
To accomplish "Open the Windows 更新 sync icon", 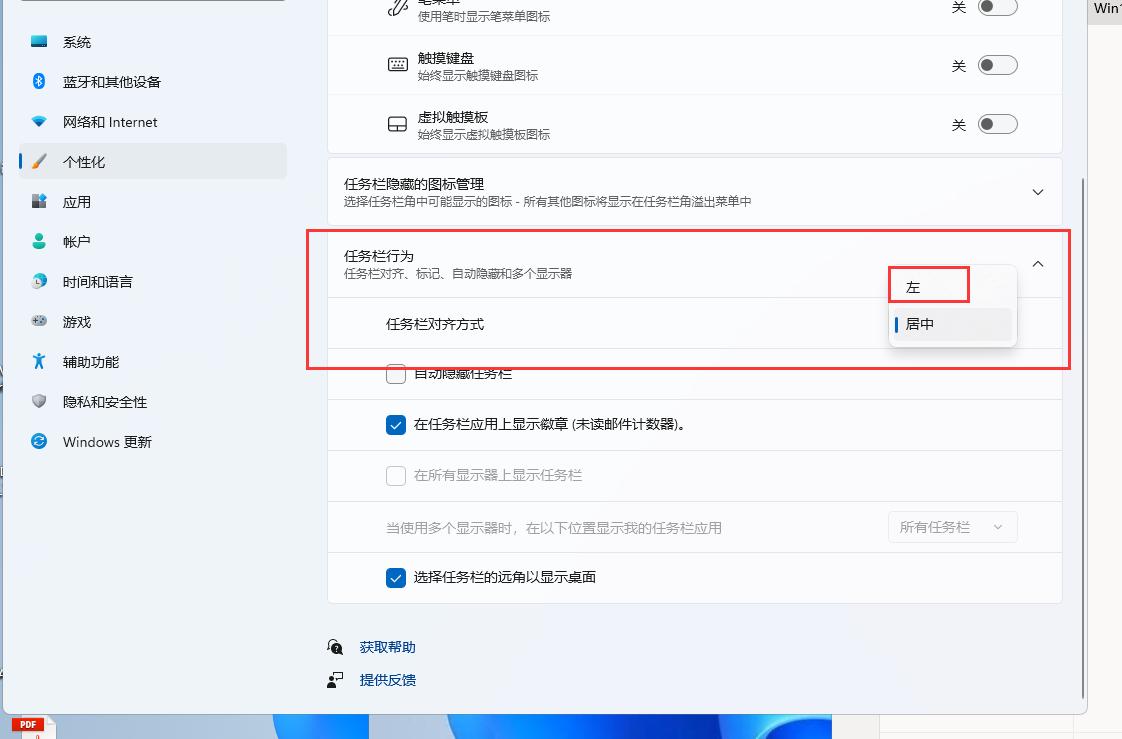I will coord(39,442).
